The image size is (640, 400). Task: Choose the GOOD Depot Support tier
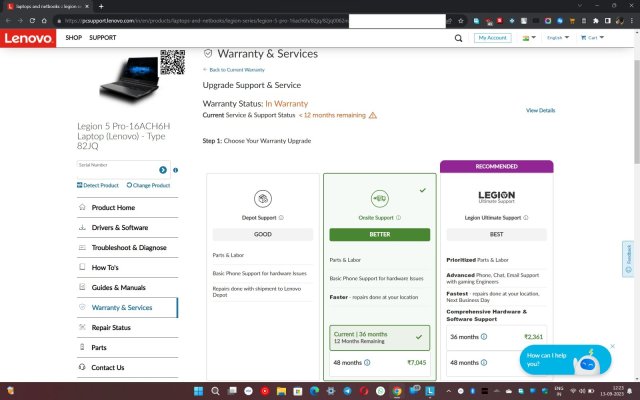point(262,234)
